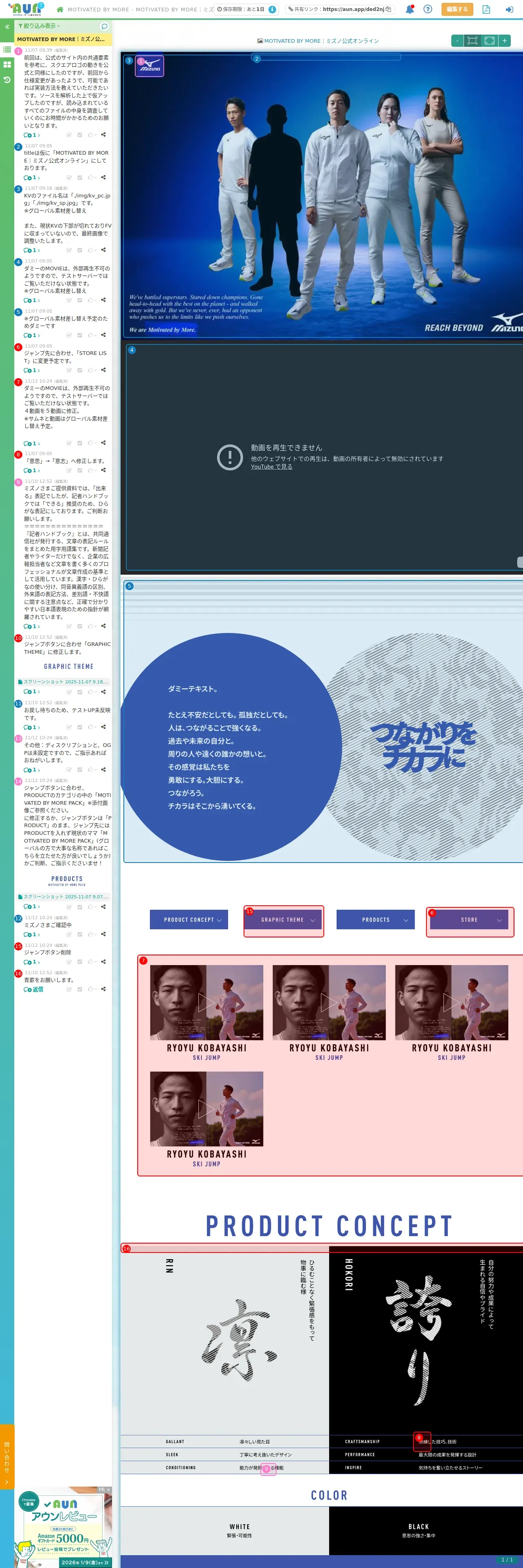Share comment 2 via share icon
The image size is (523, 1568).
pos(103,177)
